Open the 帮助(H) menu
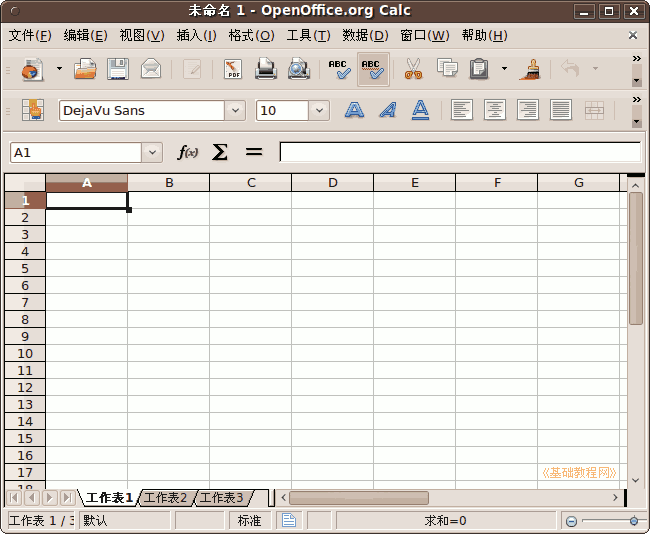This screenshot has height=534, width=650. [x=485, y=36]
